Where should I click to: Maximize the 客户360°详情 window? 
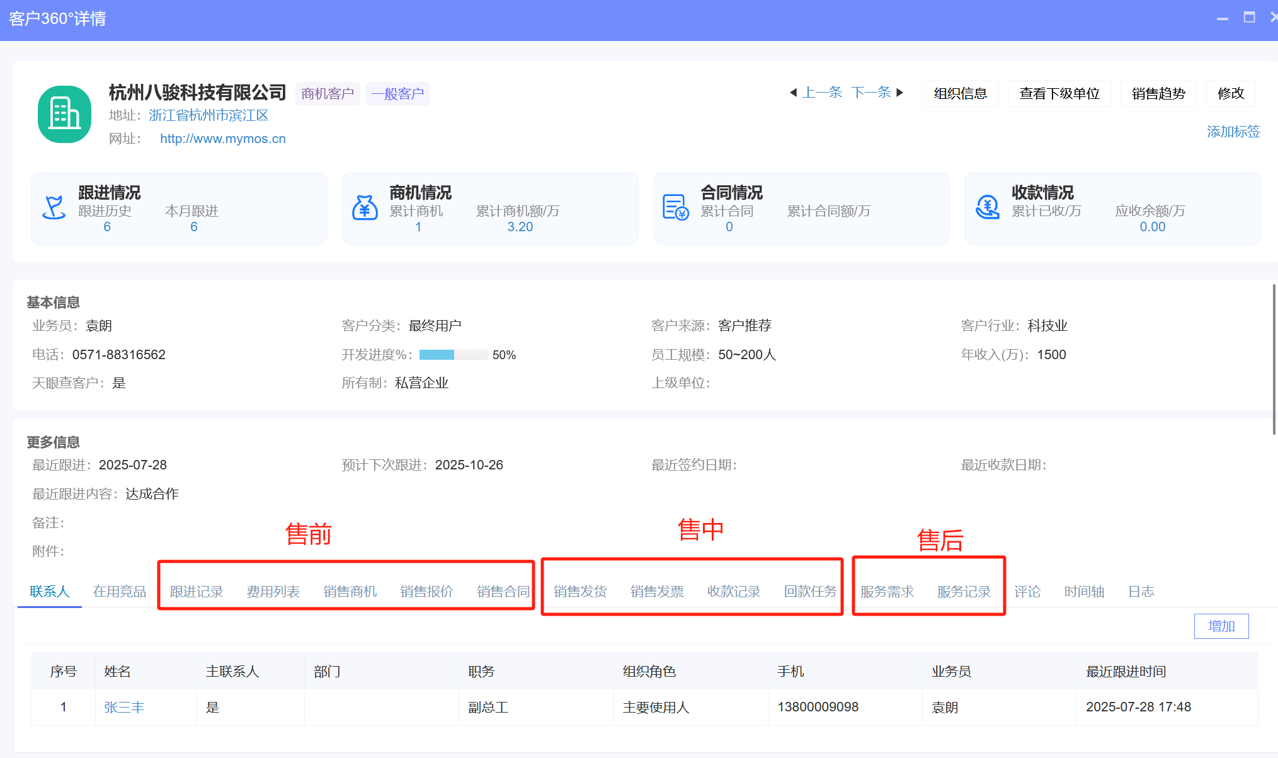[x=1249, y=18]
